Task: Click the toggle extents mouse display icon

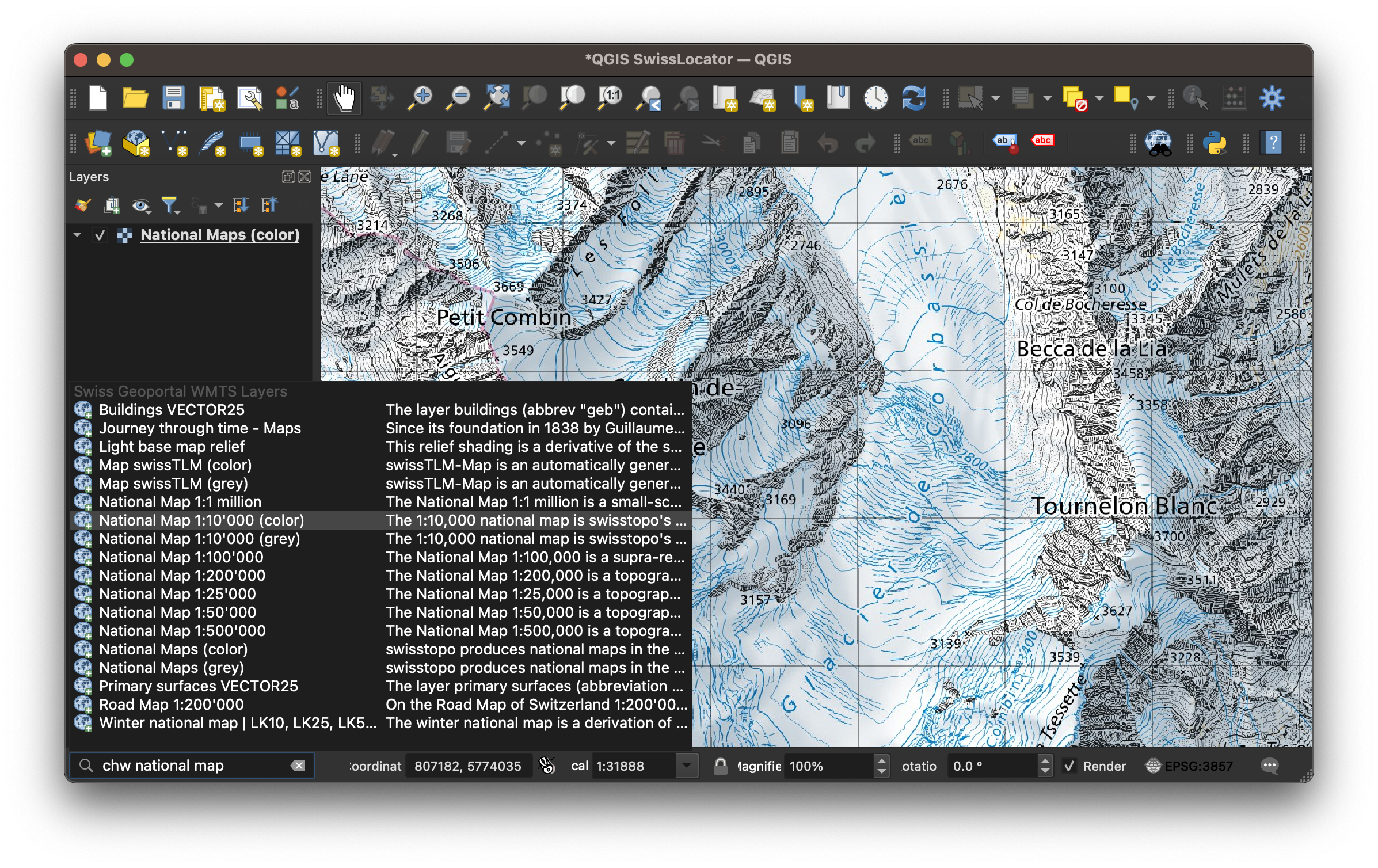Action: point(546,766)
